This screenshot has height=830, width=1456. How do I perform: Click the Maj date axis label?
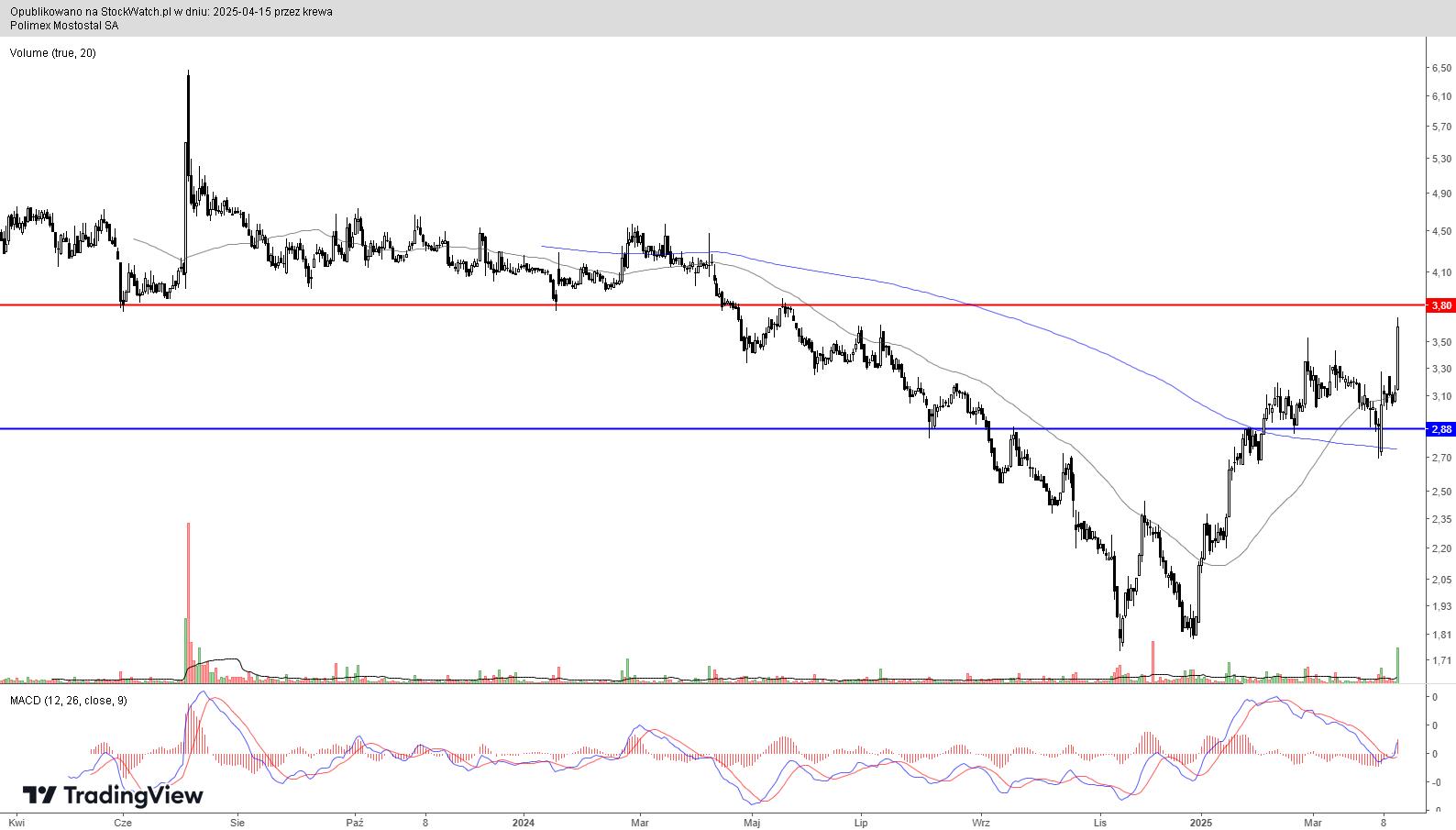(752, 823)
